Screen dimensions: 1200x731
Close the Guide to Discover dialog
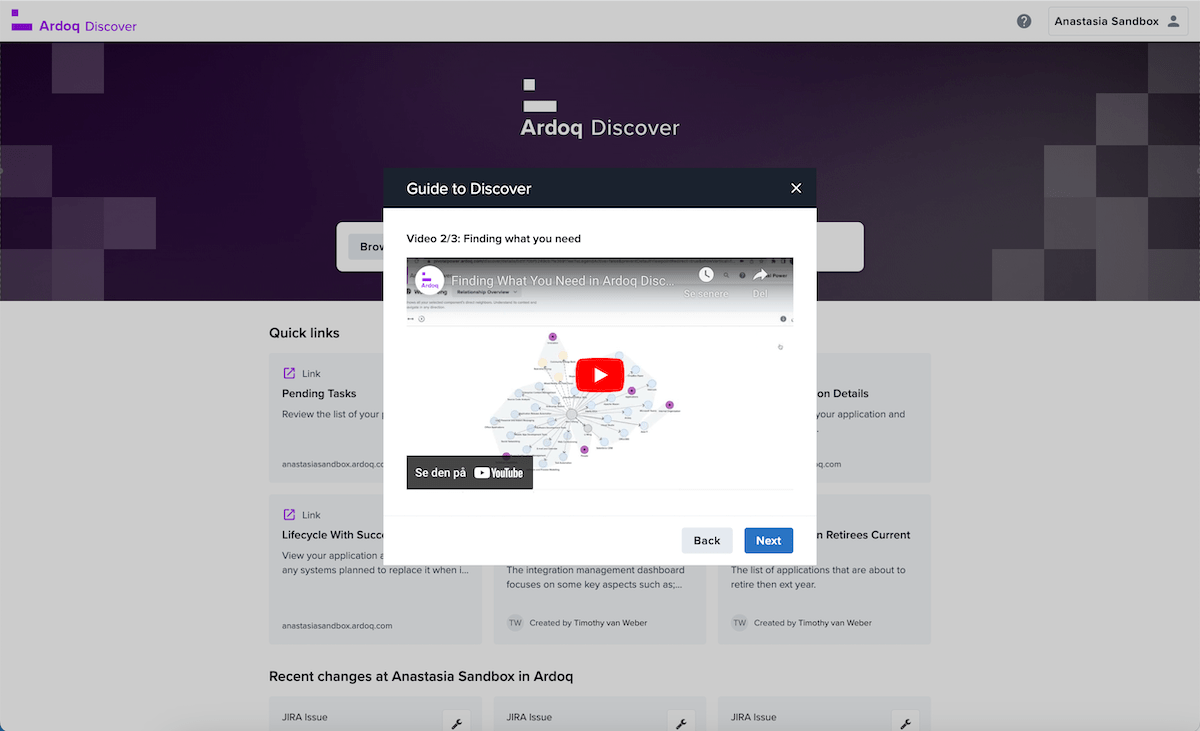point(796,188)
